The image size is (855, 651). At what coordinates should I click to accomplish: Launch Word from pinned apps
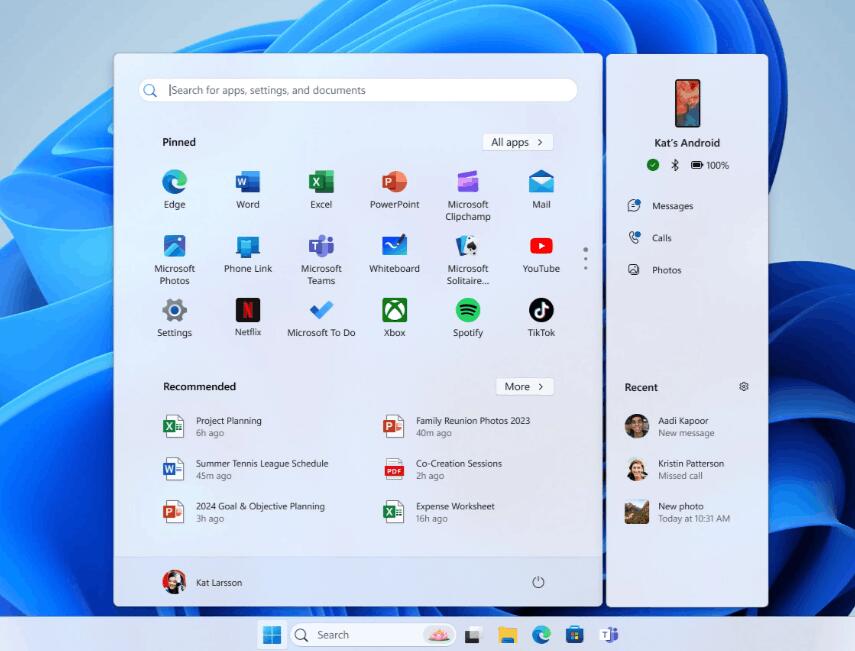pyautogui.click(x=248, y=189)
